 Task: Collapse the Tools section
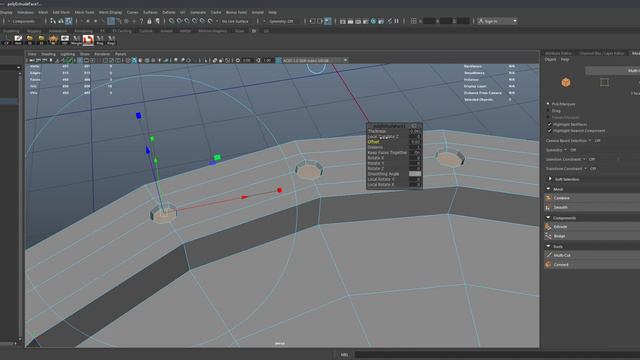click(x=548, y=246)
